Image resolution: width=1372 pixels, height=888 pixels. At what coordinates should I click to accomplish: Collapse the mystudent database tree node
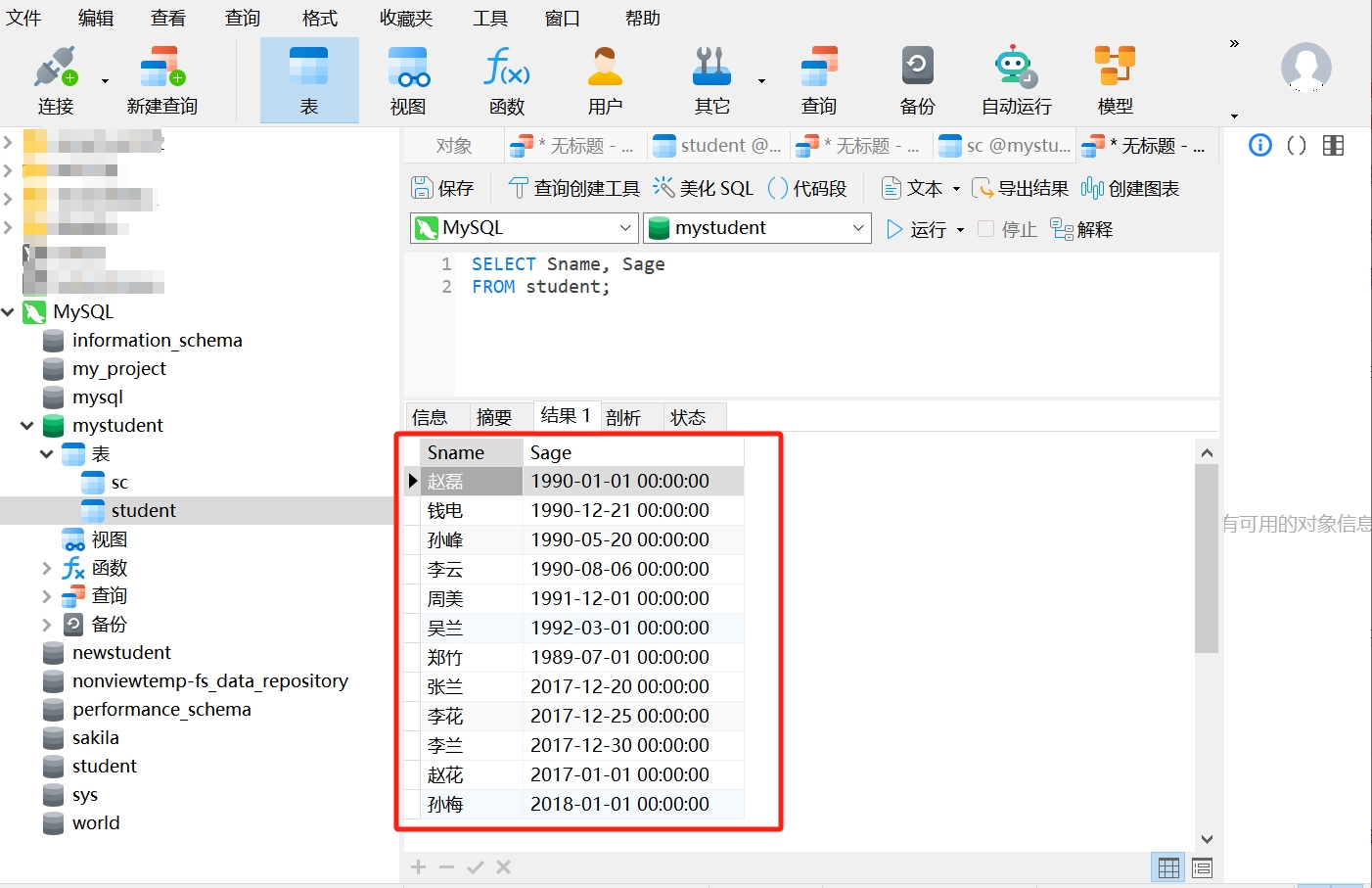(27, 426)
